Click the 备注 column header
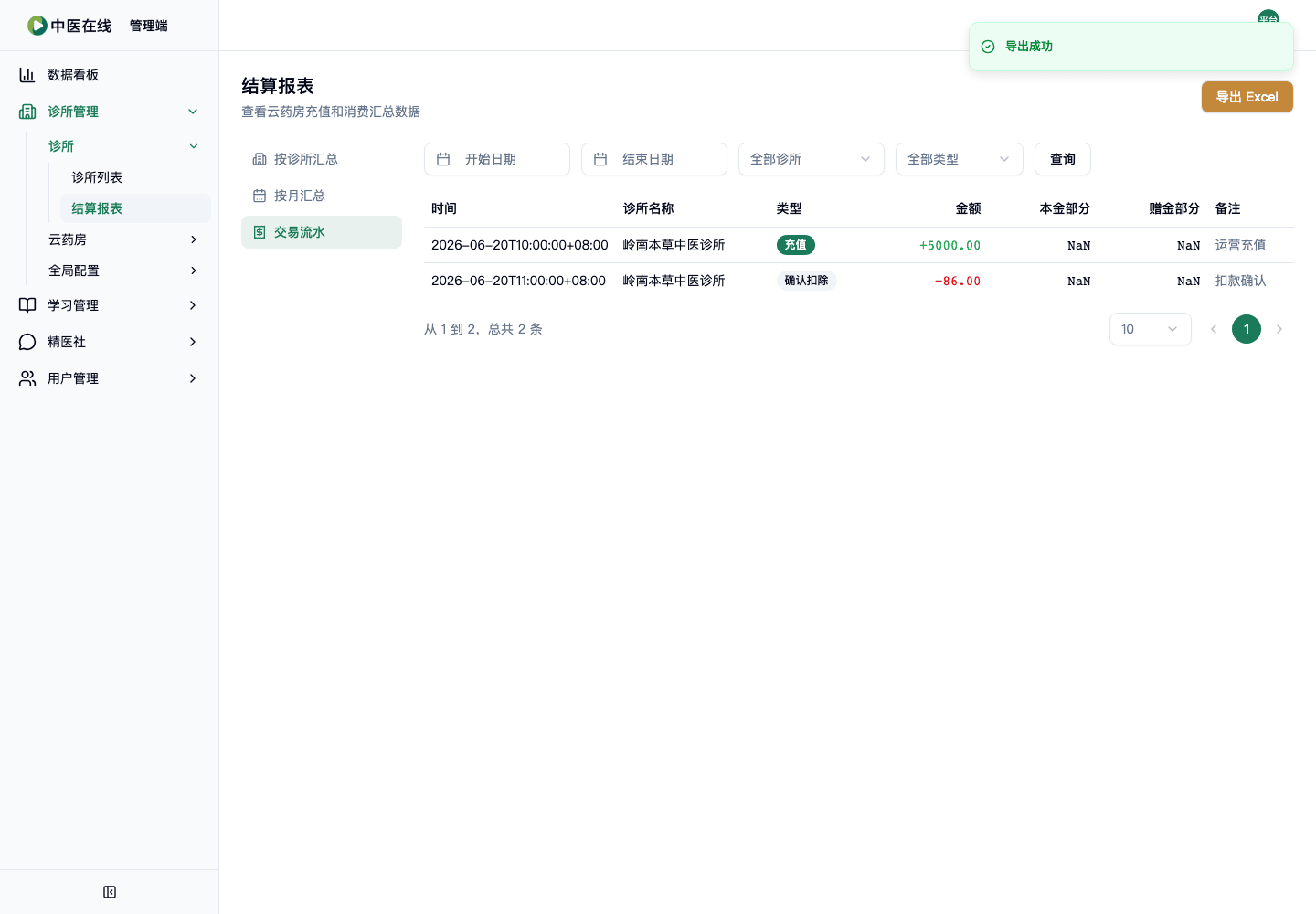 click(1228, 208)
